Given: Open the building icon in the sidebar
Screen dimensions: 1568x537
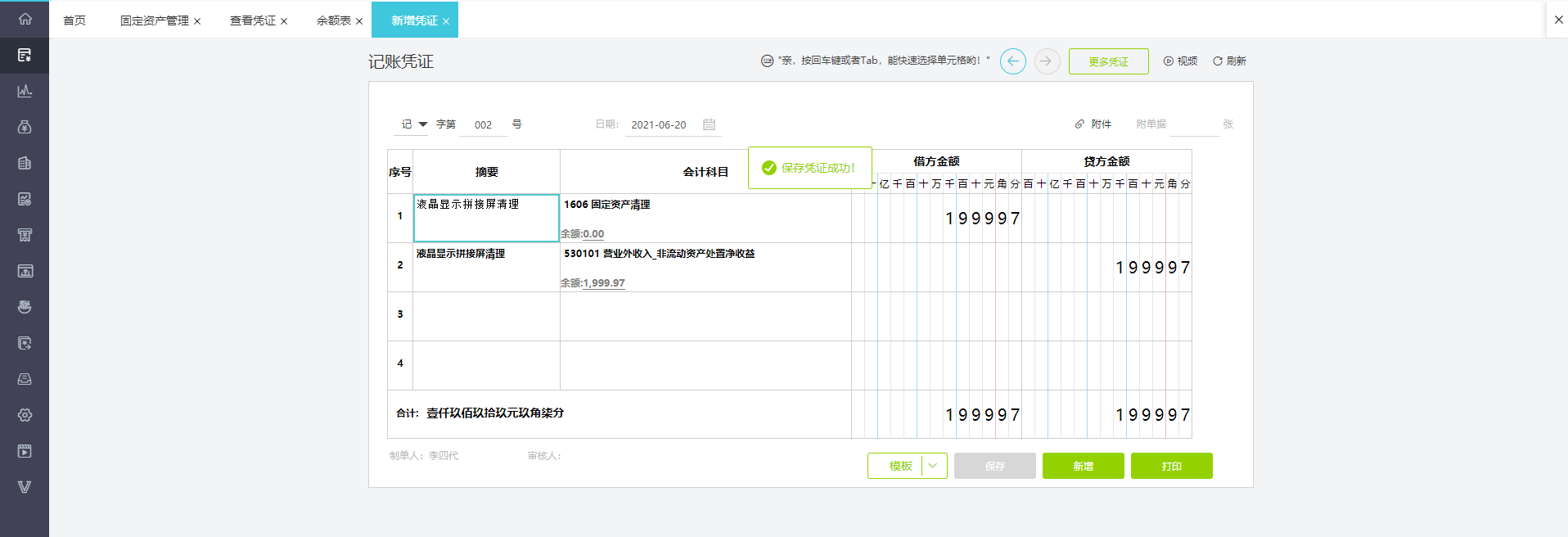Looking at the screenshot, I should (x=25, y=163).
